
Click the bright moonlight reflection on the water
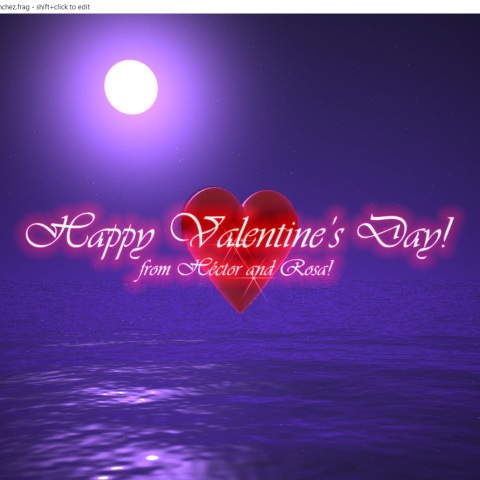127,395
